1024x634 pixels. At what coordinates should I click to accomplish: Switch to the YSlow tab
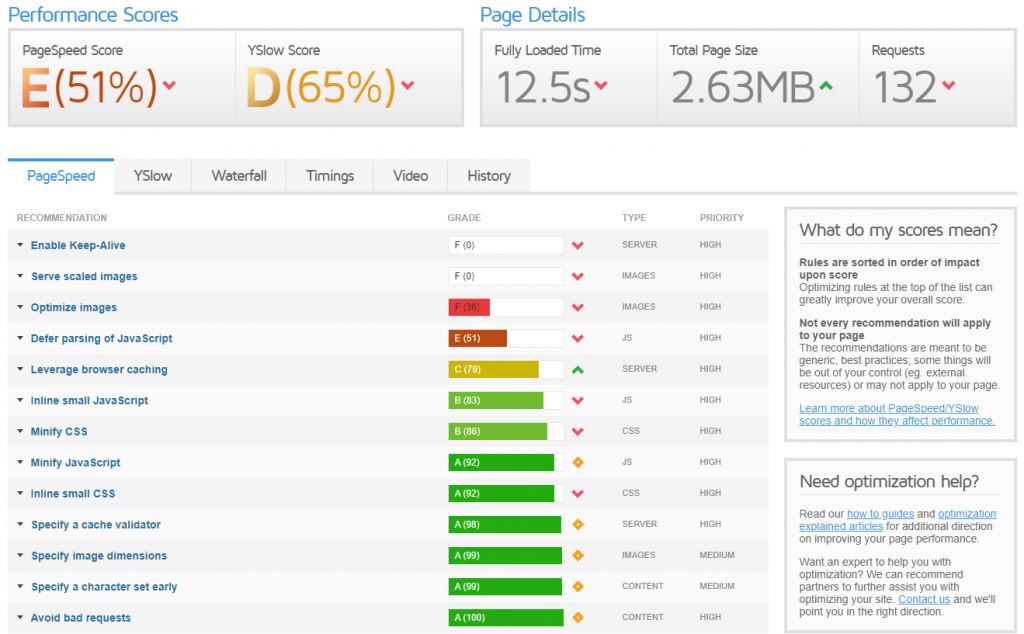pos(153,176)
